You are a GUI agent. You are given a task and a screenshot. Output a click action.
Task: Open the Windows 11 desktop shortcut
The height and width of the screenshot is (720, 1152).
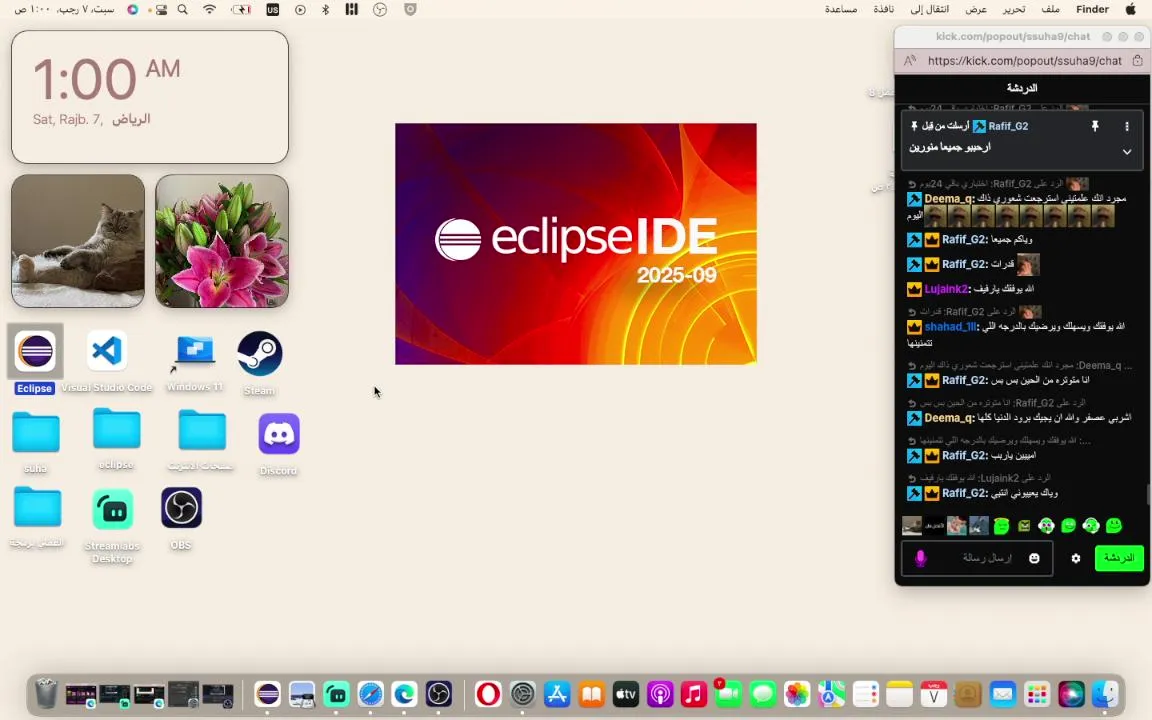(194, 351)
